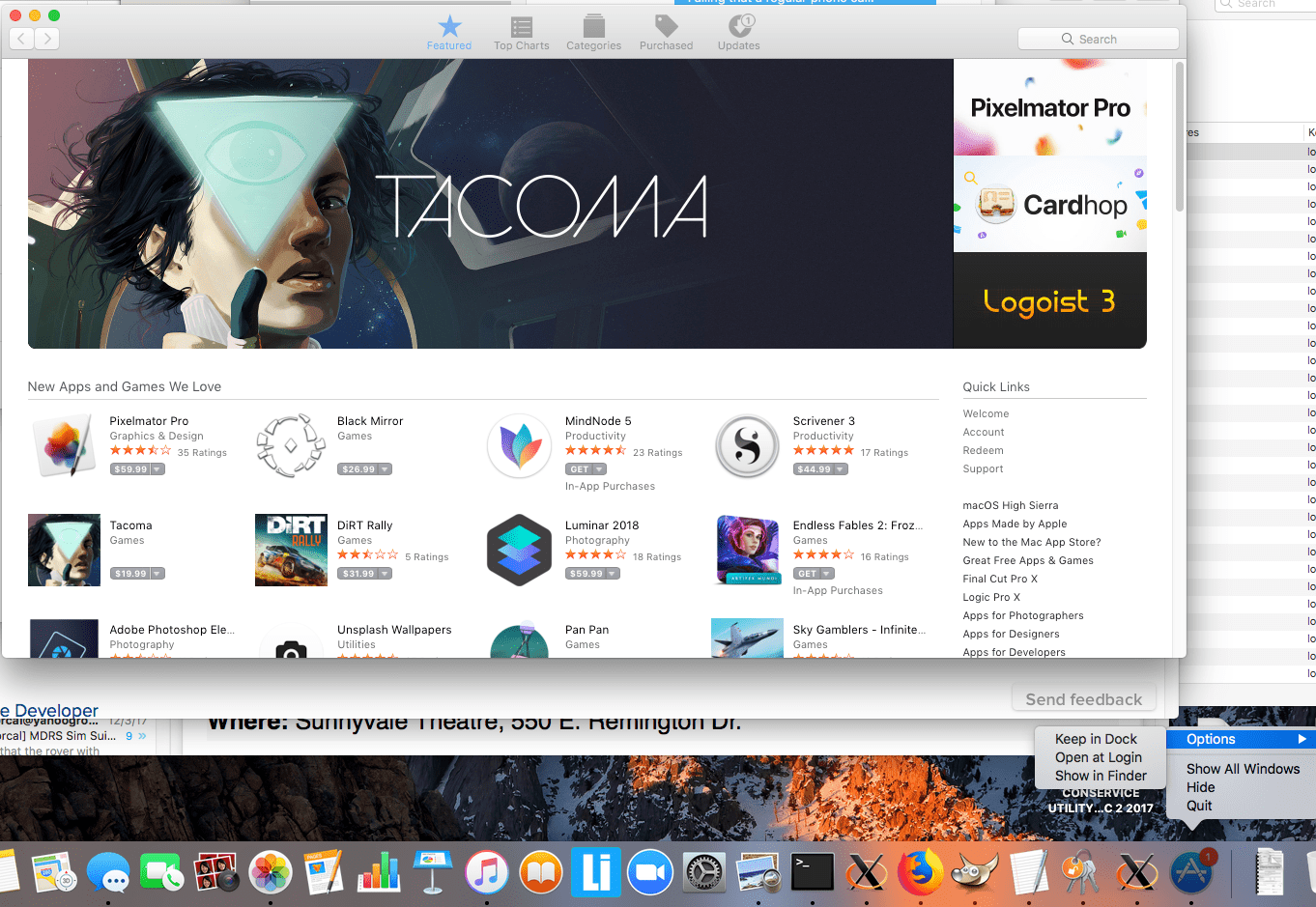The image size is (1316, 907).
Task: Select Show All Windows
Action: click(1243, 769)
